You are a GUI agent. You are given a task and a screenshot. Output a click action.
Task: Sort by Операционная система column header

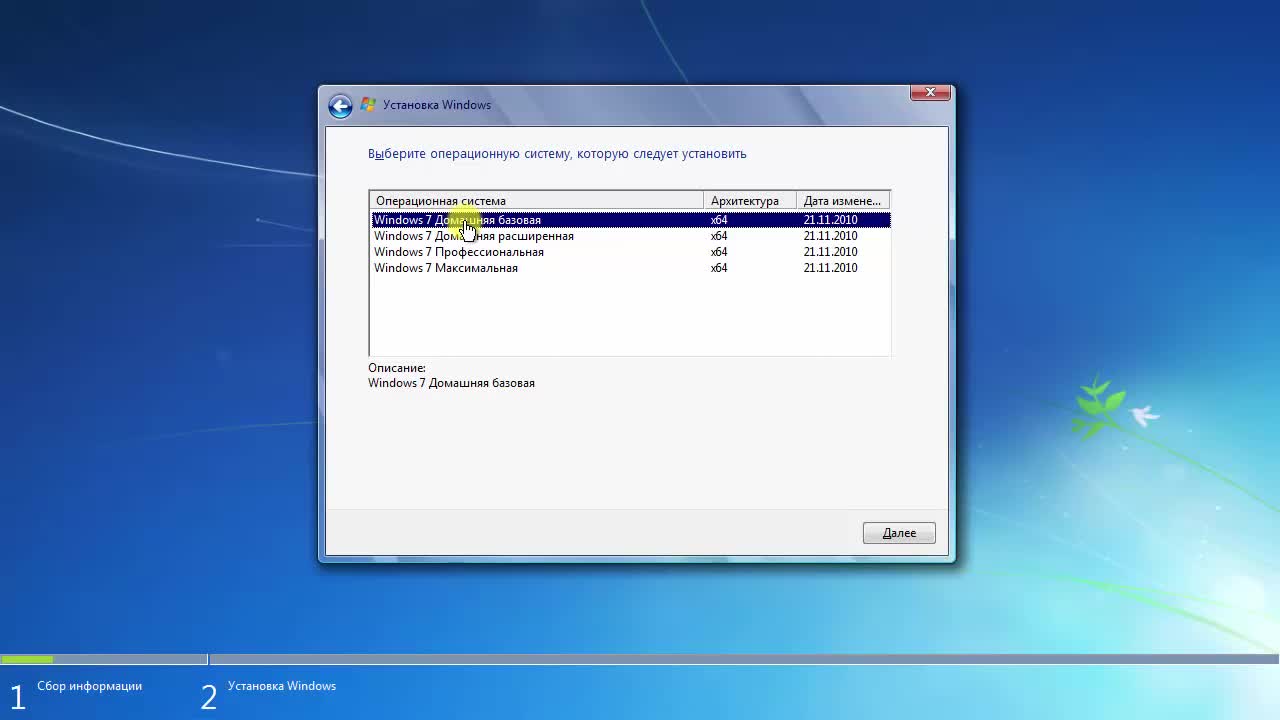coord(537,201)
